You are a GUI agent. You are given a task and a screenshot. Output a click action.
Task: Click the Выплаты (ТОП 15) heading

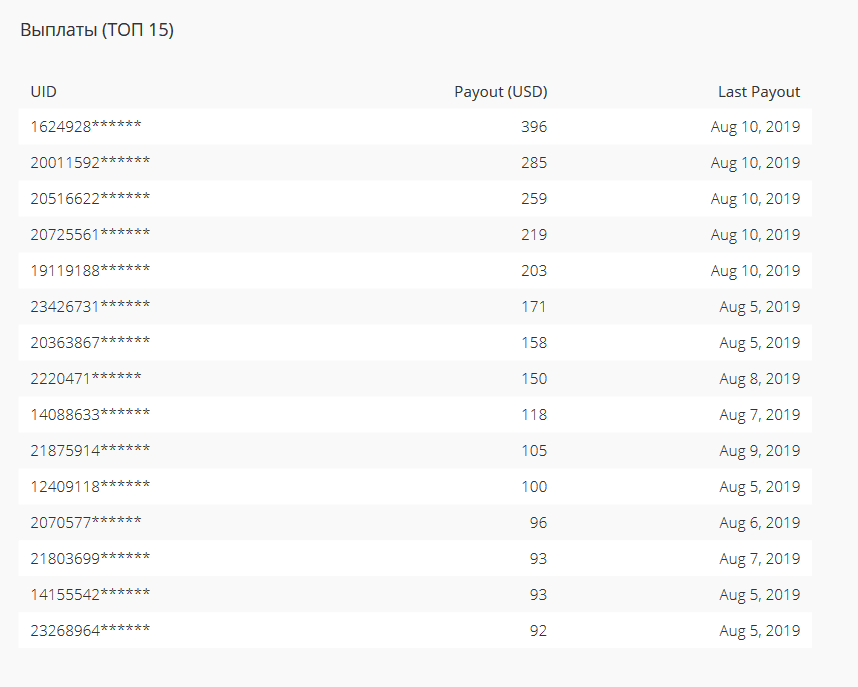tap(97, 30)
